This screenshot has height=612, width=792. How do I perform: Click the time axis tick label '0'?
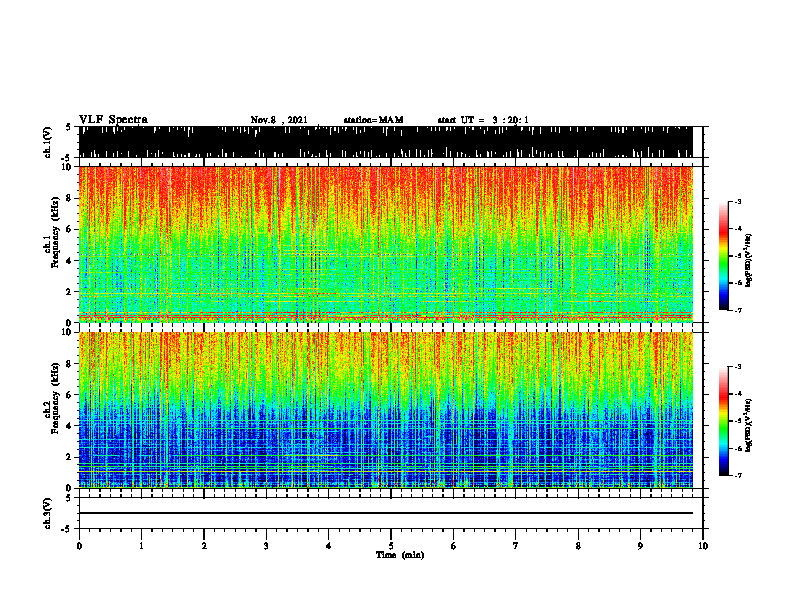(79, 546)
